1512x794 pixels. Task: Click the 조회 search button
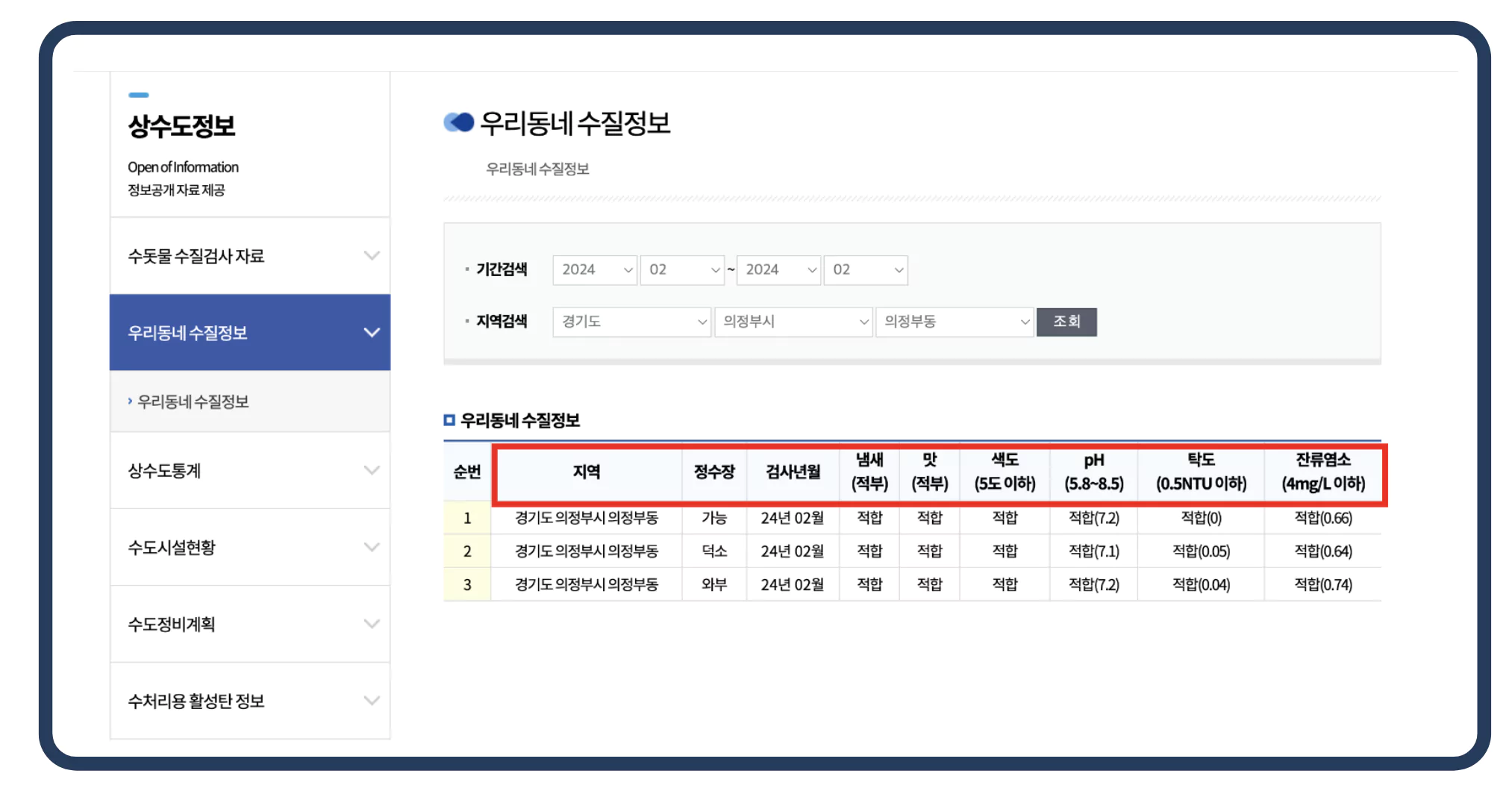click(x=1066, y=322)
